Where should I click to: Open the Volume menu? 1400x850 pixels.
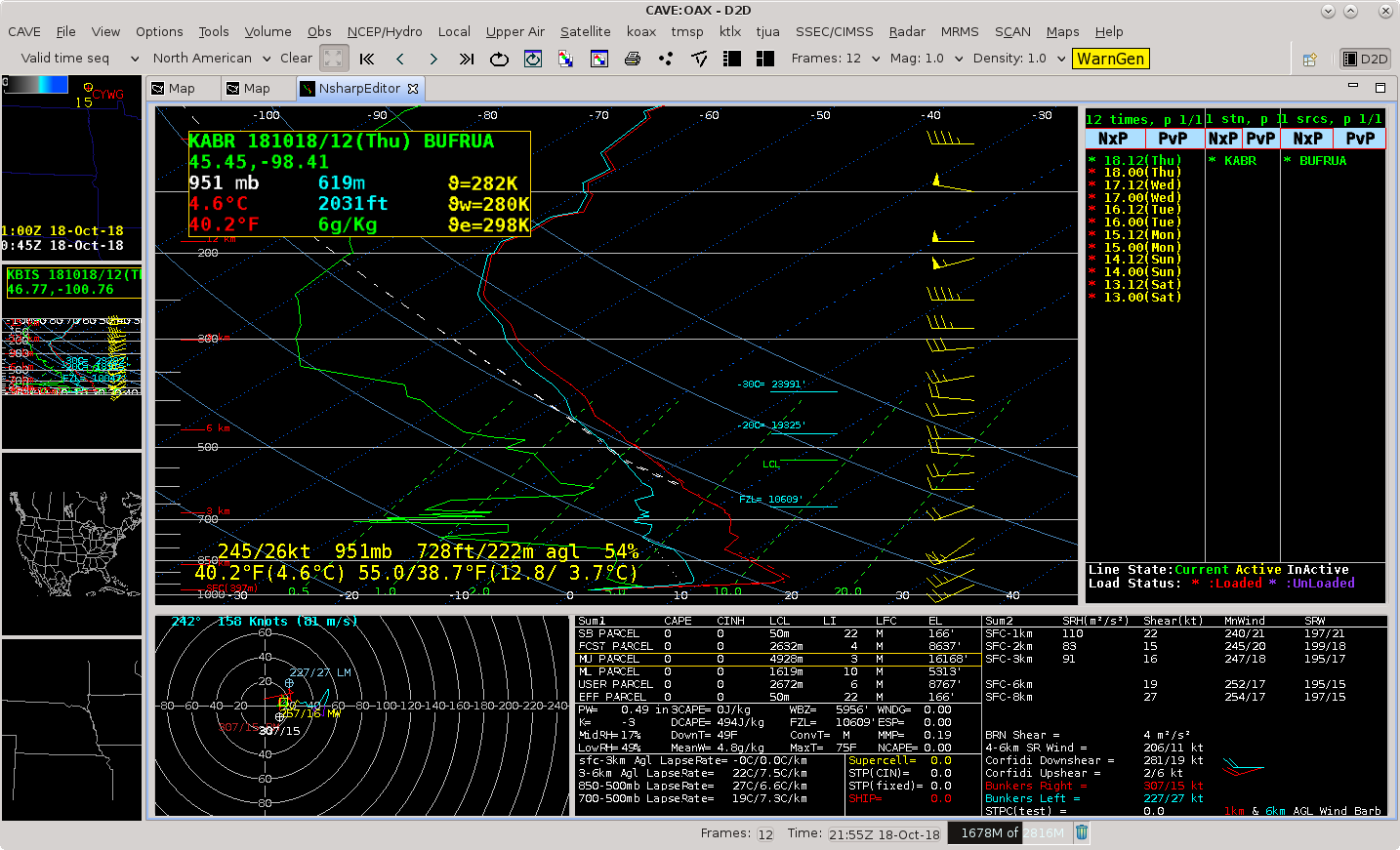[268, 31]
